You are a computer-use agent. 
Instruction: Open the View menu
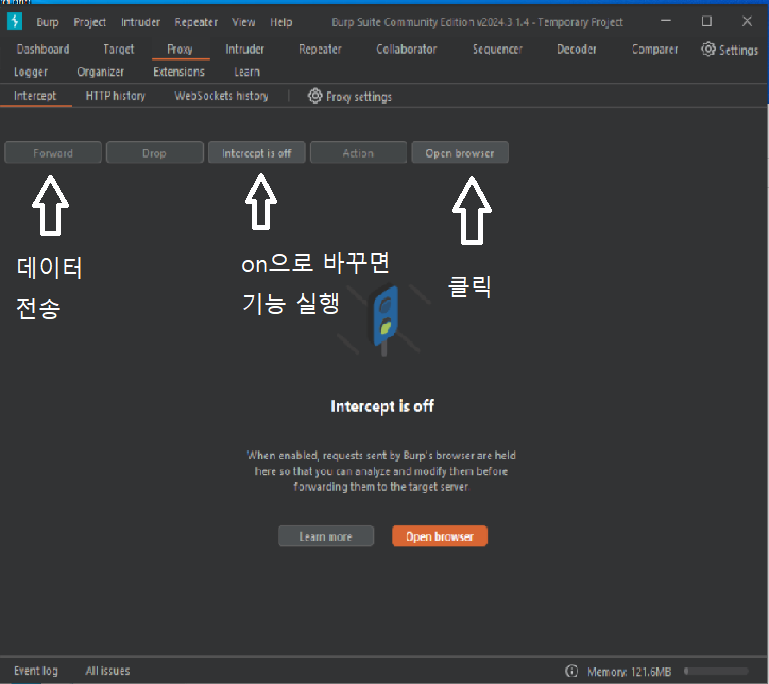click(x=243, y=22)
